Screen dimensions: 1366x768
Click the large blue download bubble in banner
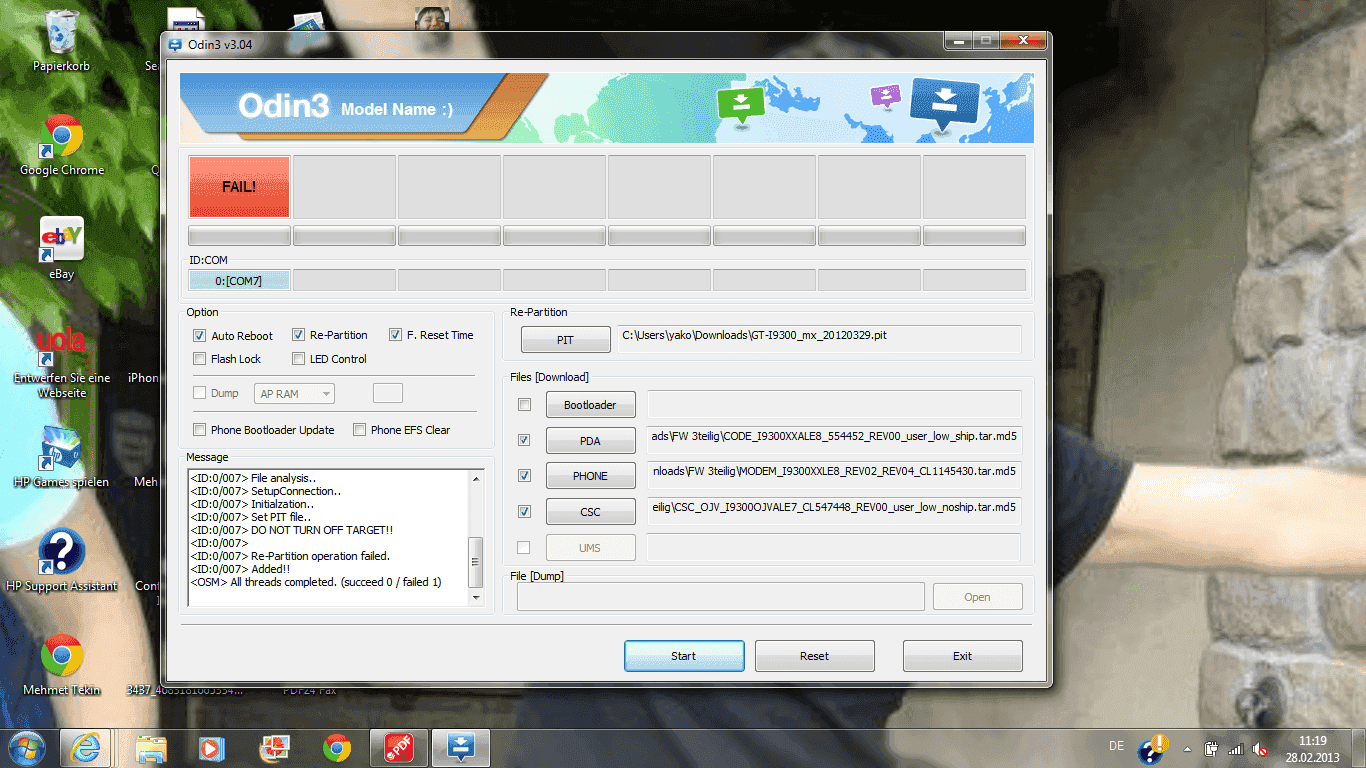[x=944, y=104]
